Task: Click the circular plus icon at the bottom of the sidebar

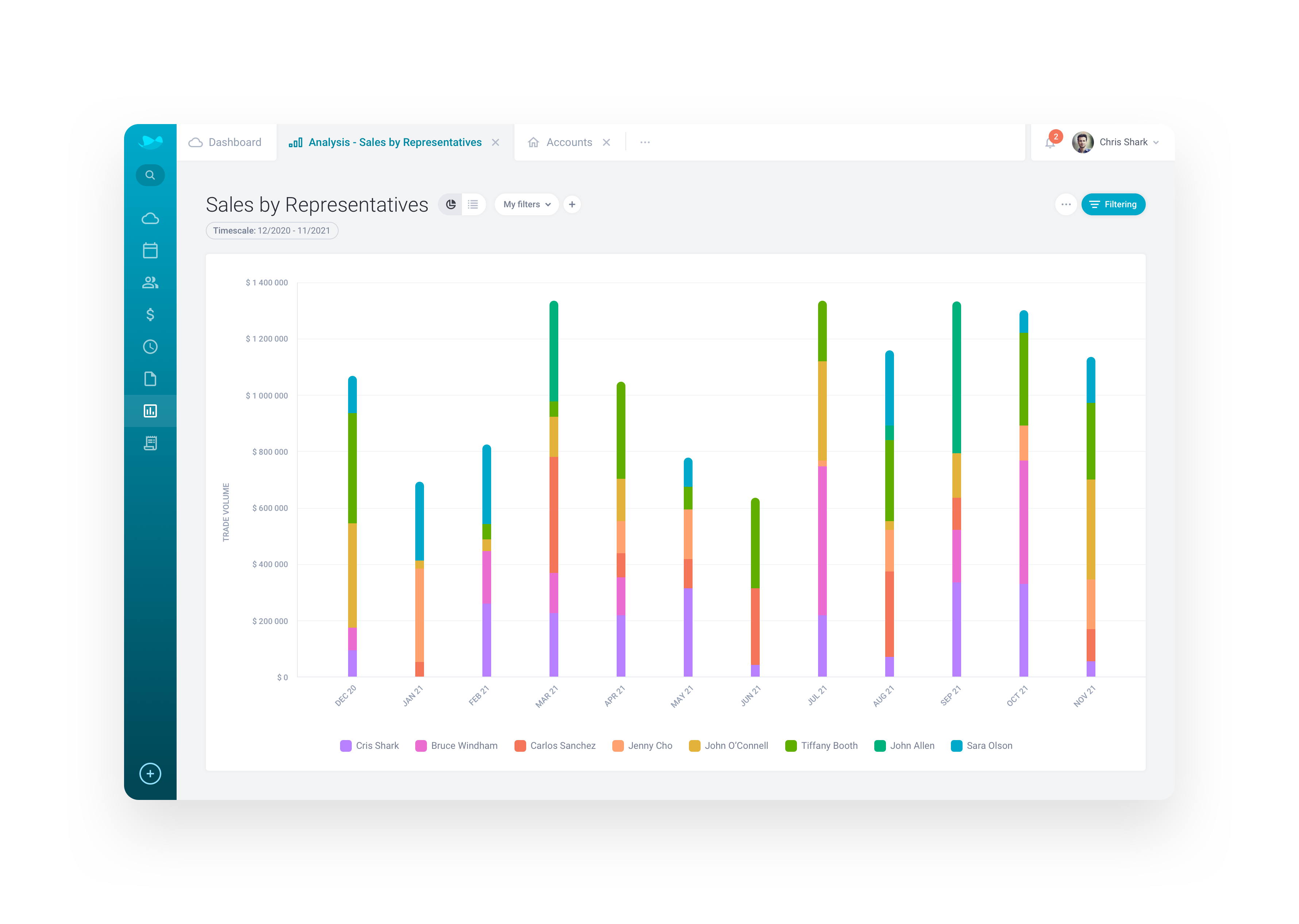Action: (x=150, y=774)
